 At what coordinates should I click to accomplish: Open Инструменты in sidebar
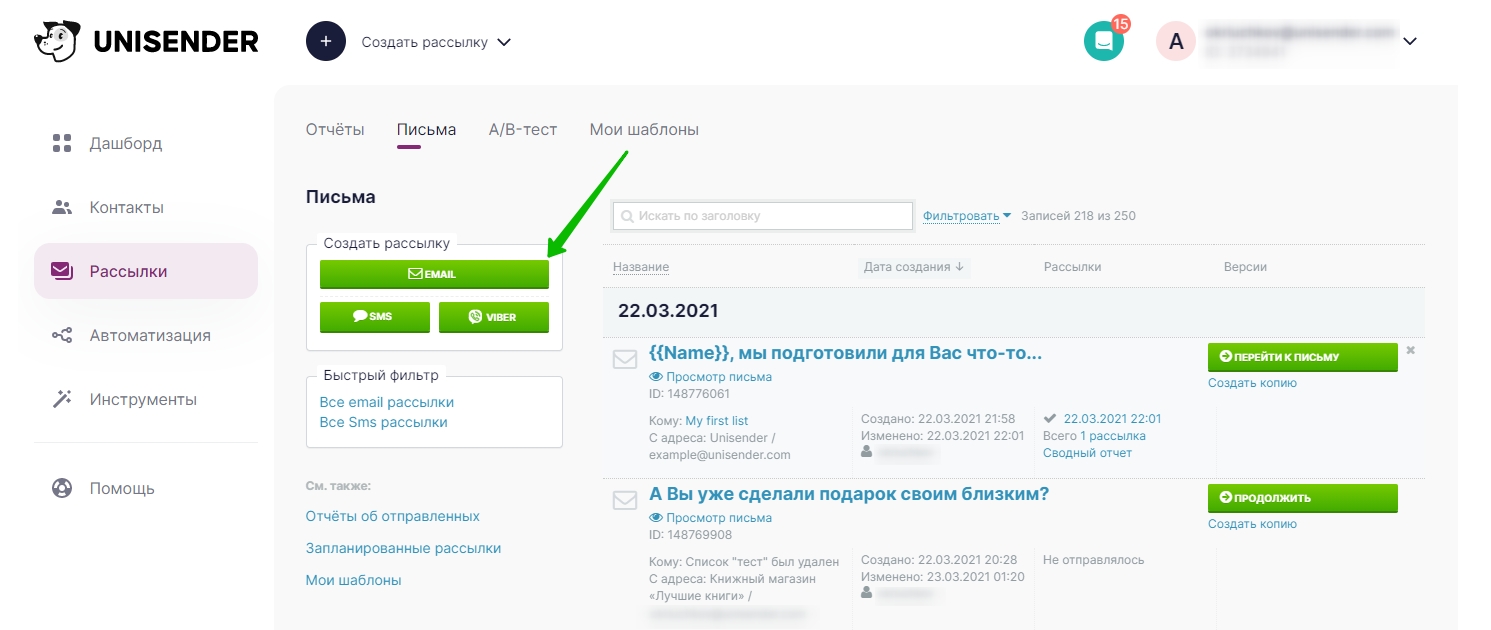(146, 399)
